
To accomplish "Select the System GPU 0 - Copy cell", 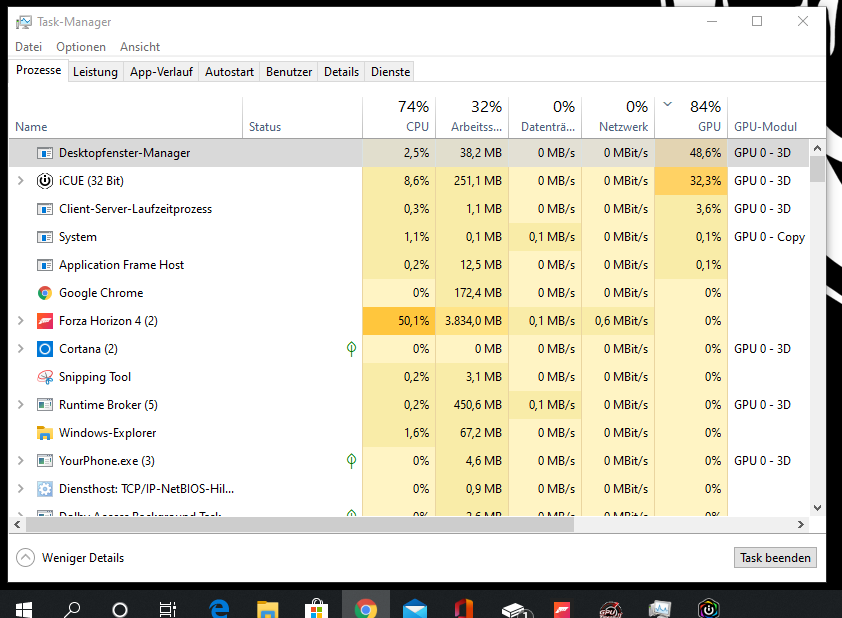I will [768, 237].
